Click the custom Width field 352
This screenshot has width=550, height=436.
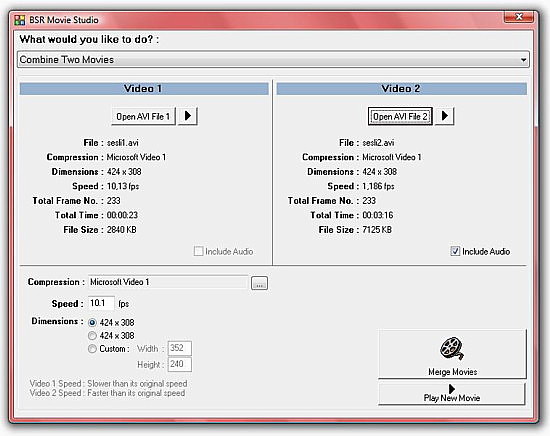pyautogui.click(x=180, y=348)
